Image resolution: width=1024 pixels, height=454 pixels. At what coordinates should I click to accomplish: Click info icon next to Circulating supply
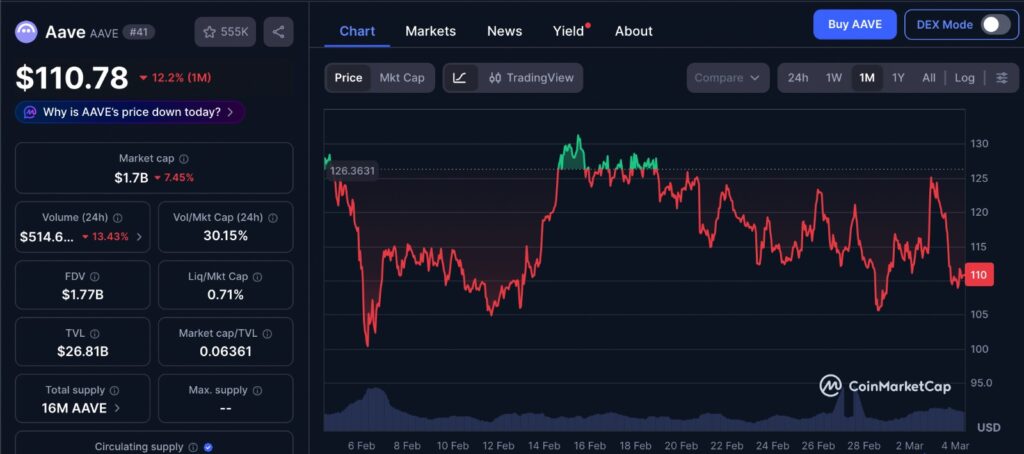[x=193, y=447]
